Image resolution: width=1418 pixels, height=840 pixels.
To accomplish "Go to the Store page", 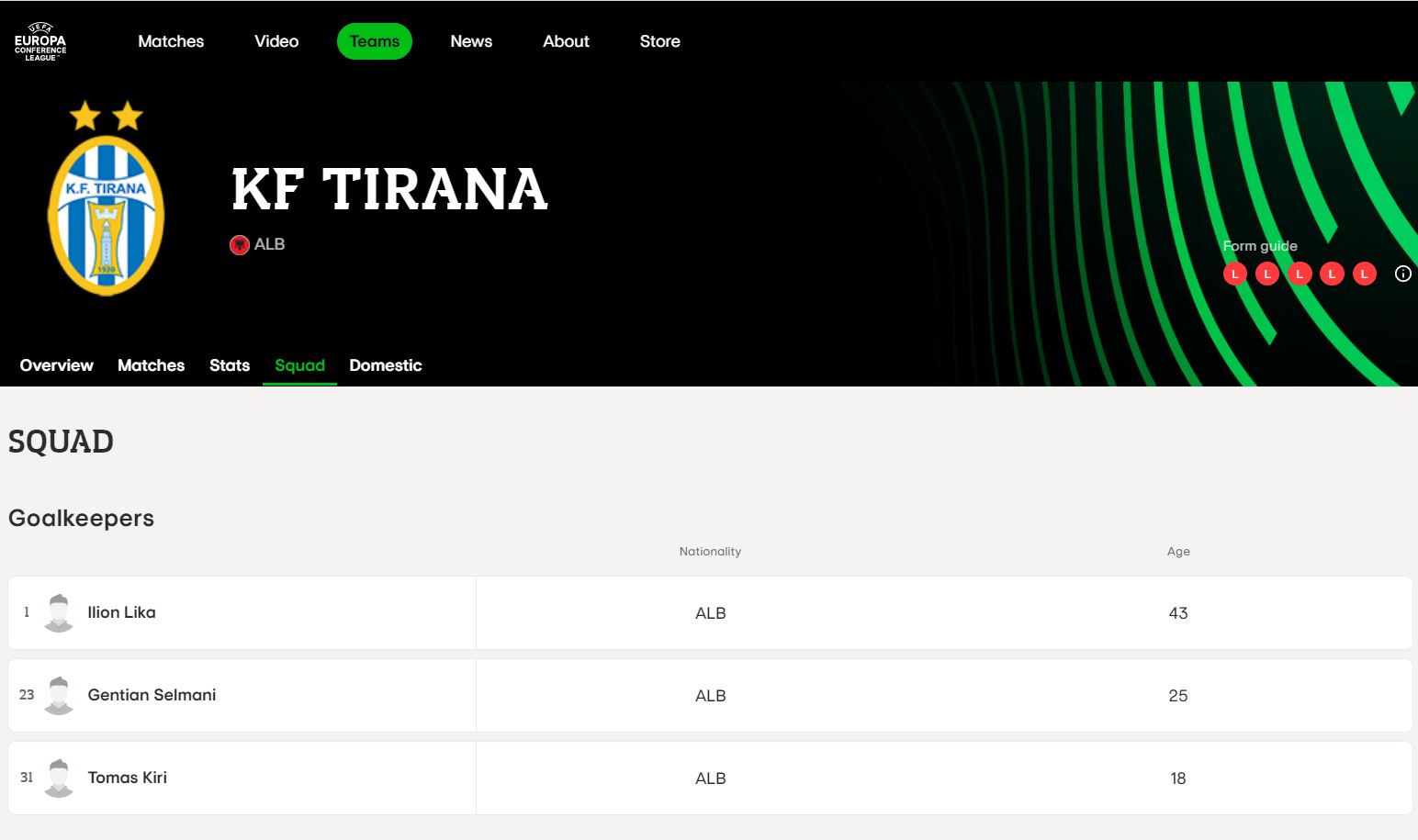I will coord(660,41).
